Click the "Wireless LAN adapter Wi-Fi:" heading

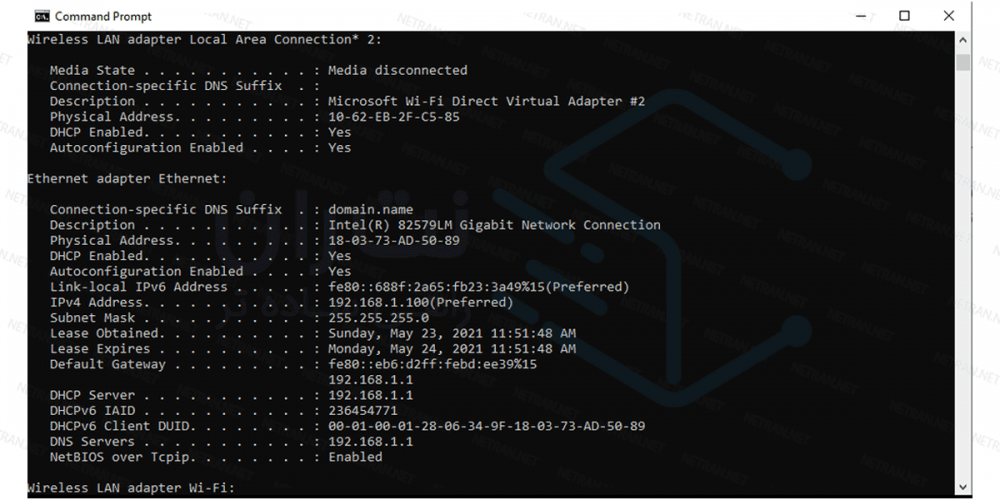tap(130, 487)
